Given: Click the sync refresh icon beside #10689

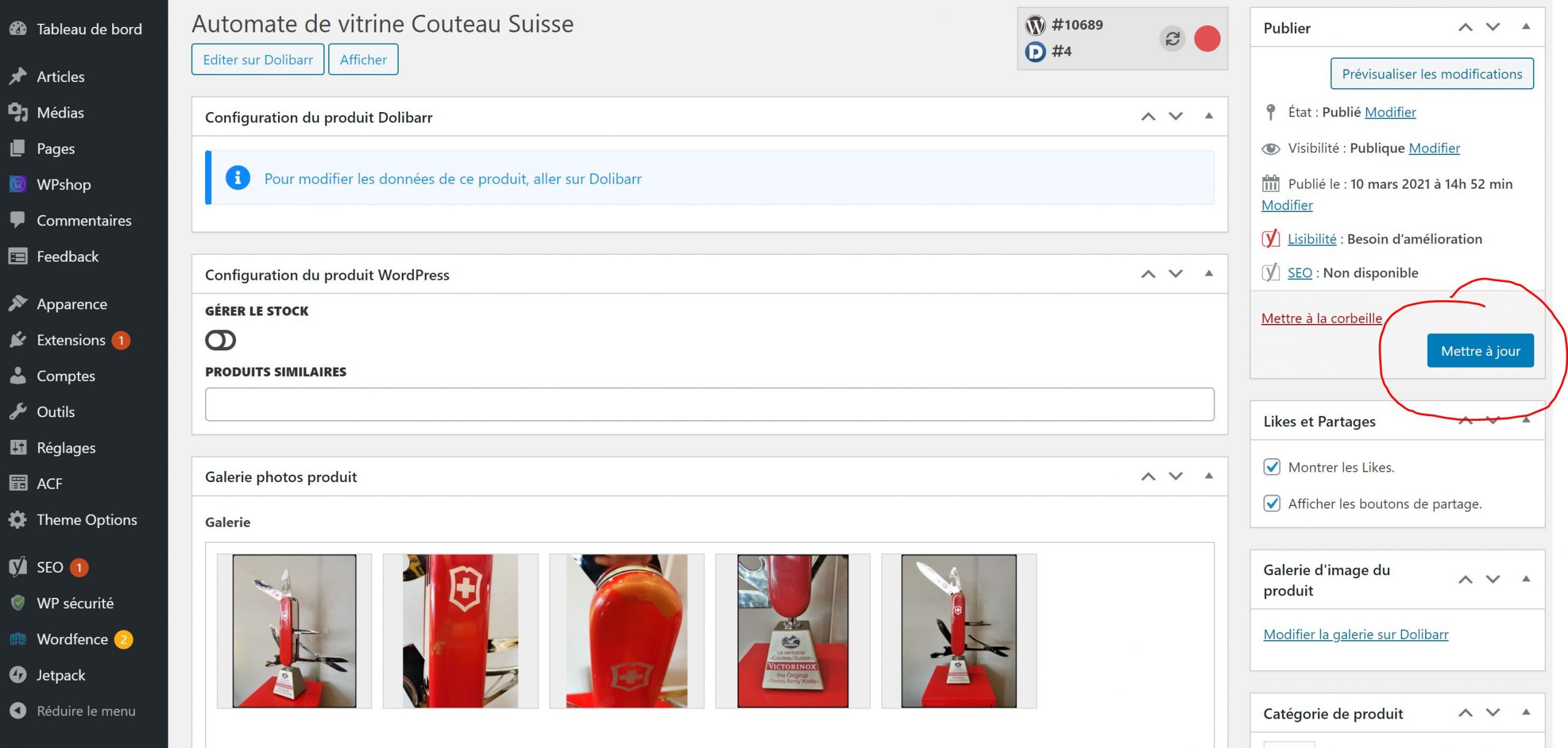Looking at the screenshot, I should (1172, 39).
